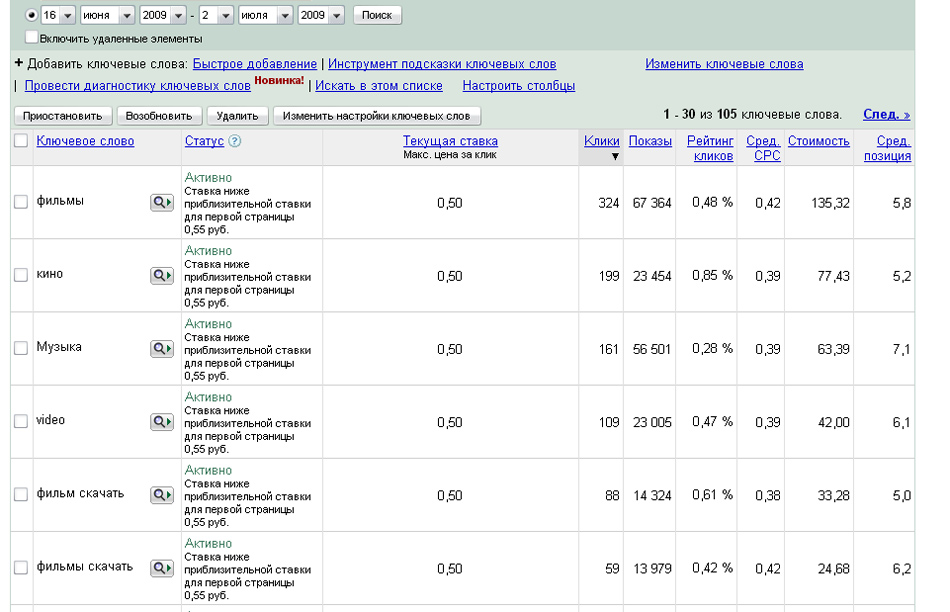
Task: Click the Поиск button
Action: click(x=377, y=15)
